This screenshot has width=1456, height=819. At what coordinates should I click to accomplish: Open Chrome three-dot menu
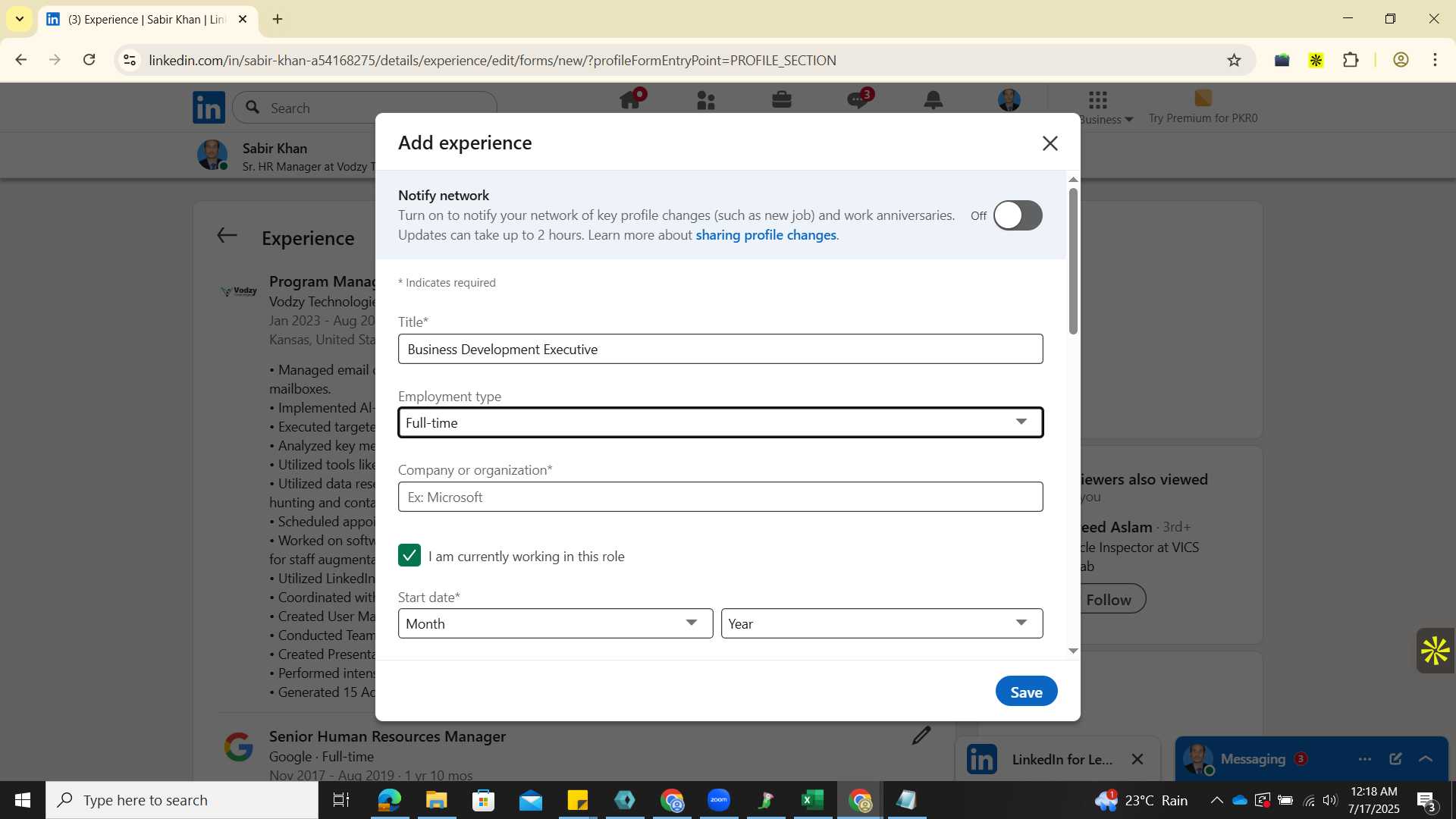coord(1436,60)
